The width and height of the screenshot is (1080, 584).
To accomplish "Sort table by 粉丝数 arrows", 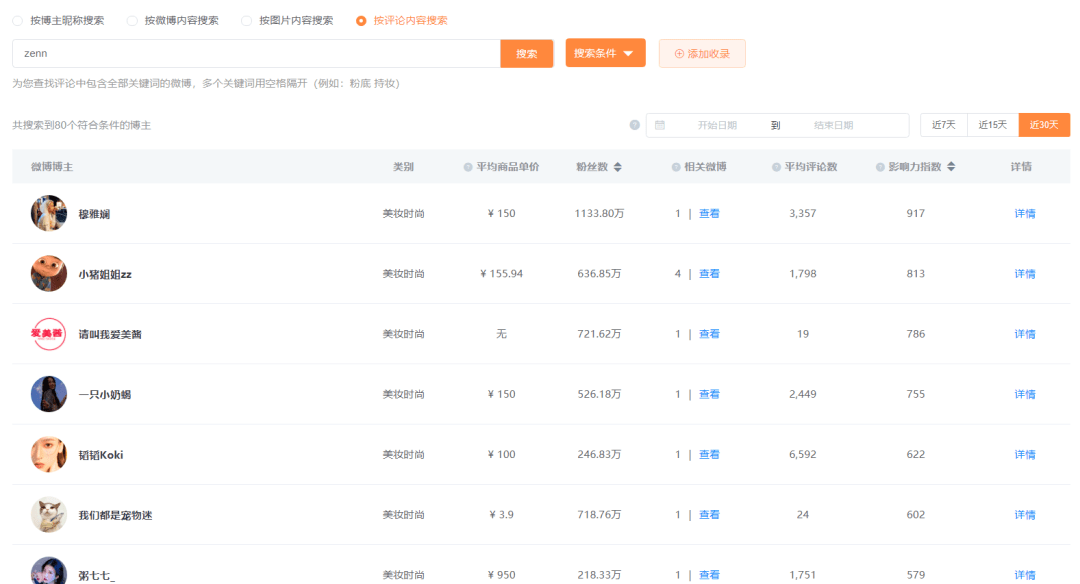I will [617, 167].
